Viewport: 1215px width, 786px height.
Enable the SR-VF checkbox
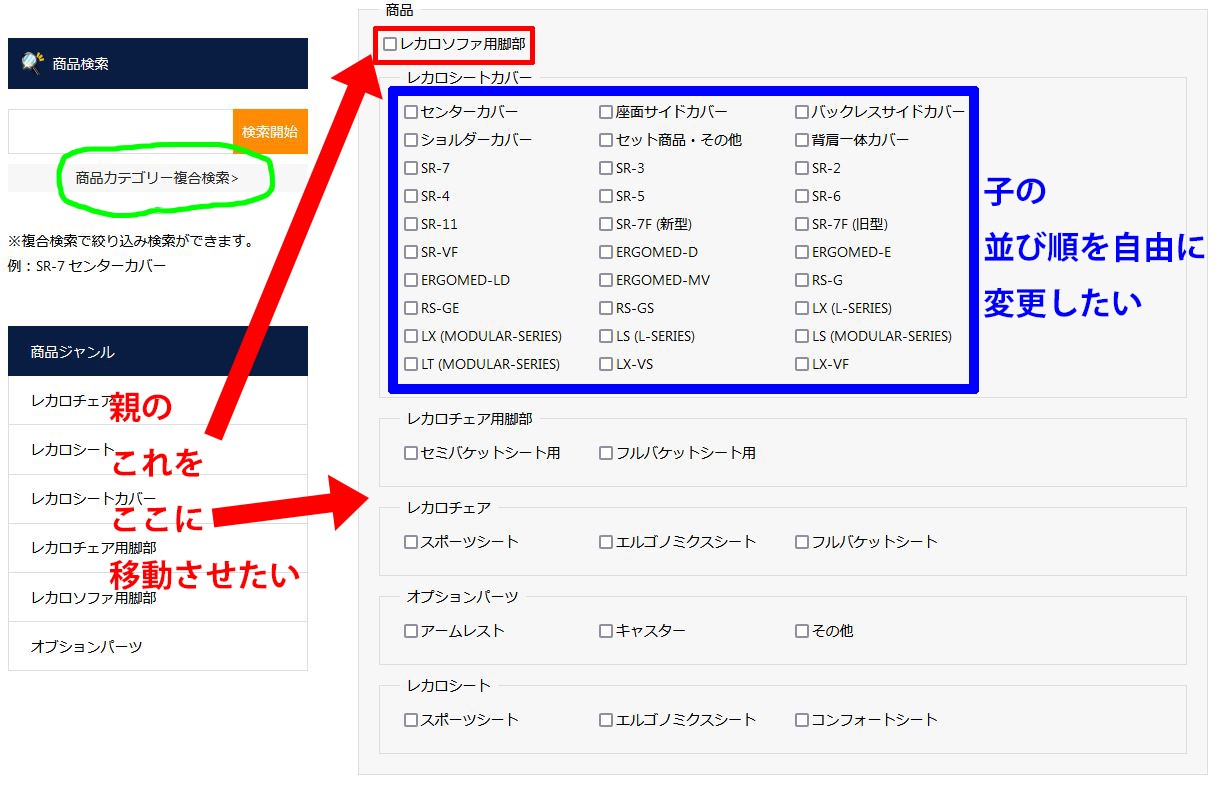[411, 252]
